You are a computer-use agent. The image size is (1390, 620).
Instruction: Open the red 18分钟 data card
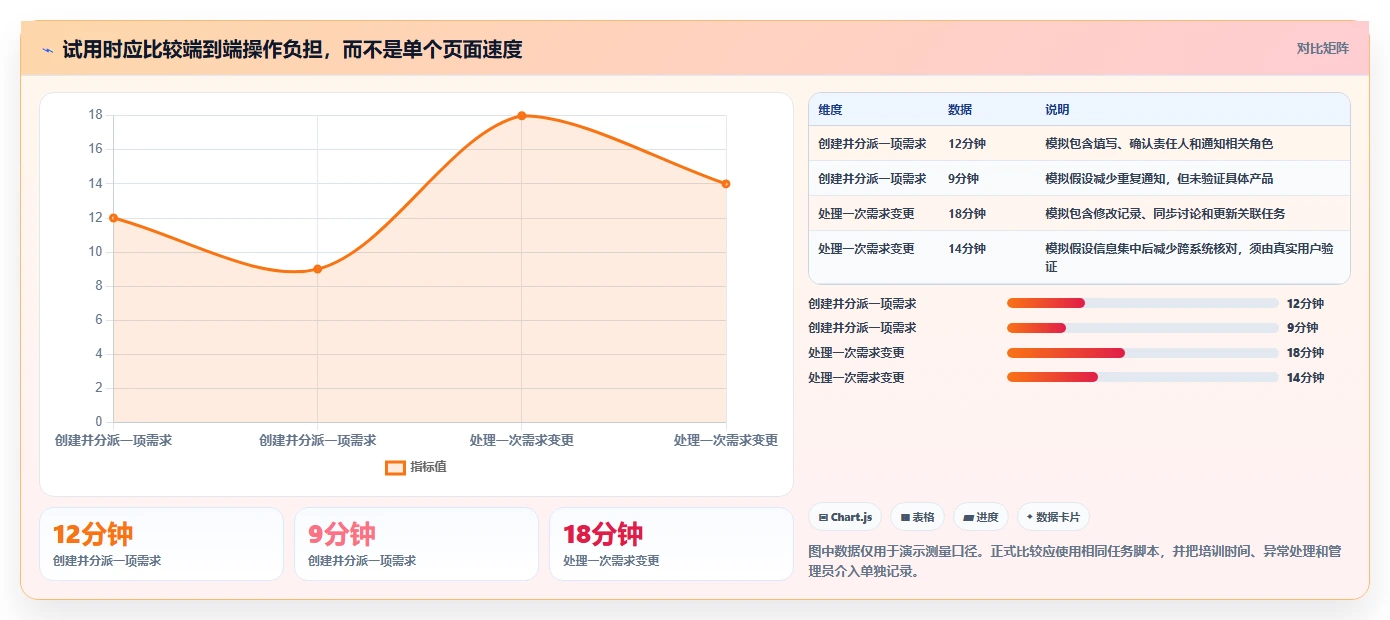pos(671,544)
